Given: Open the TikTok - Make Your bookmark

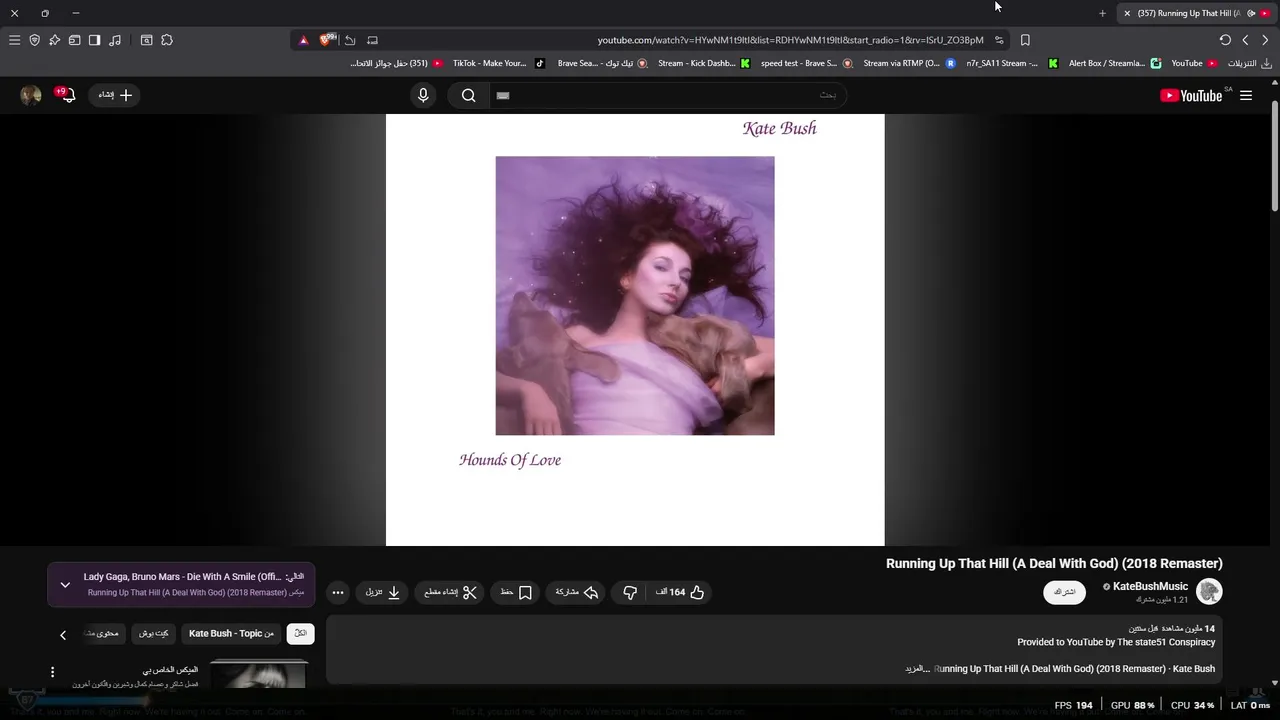Looking at the screenshot, I should (498, 63).
